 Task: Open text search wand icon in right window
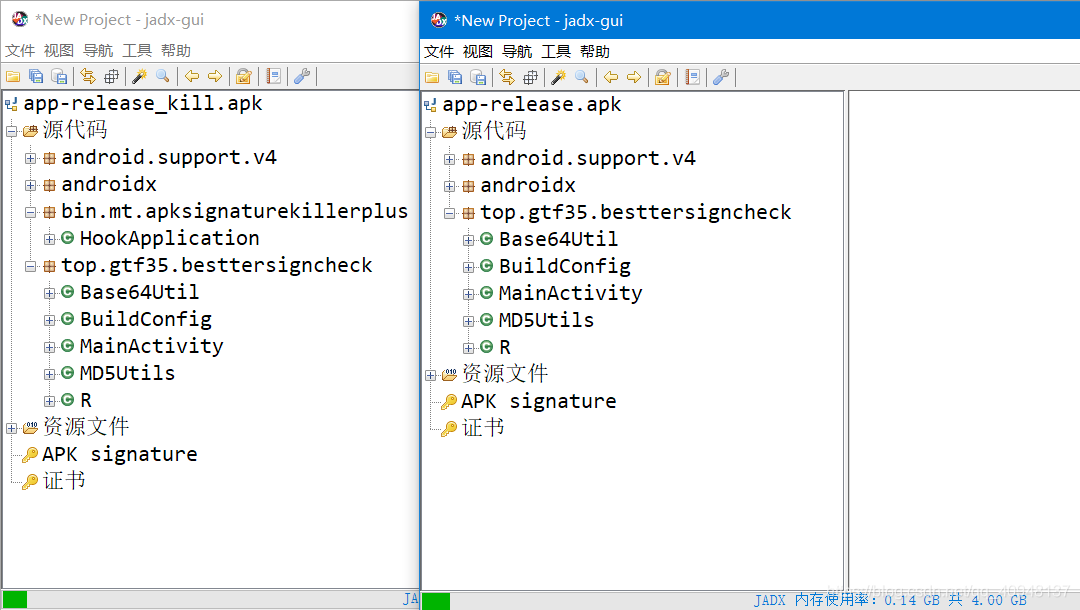559,77
